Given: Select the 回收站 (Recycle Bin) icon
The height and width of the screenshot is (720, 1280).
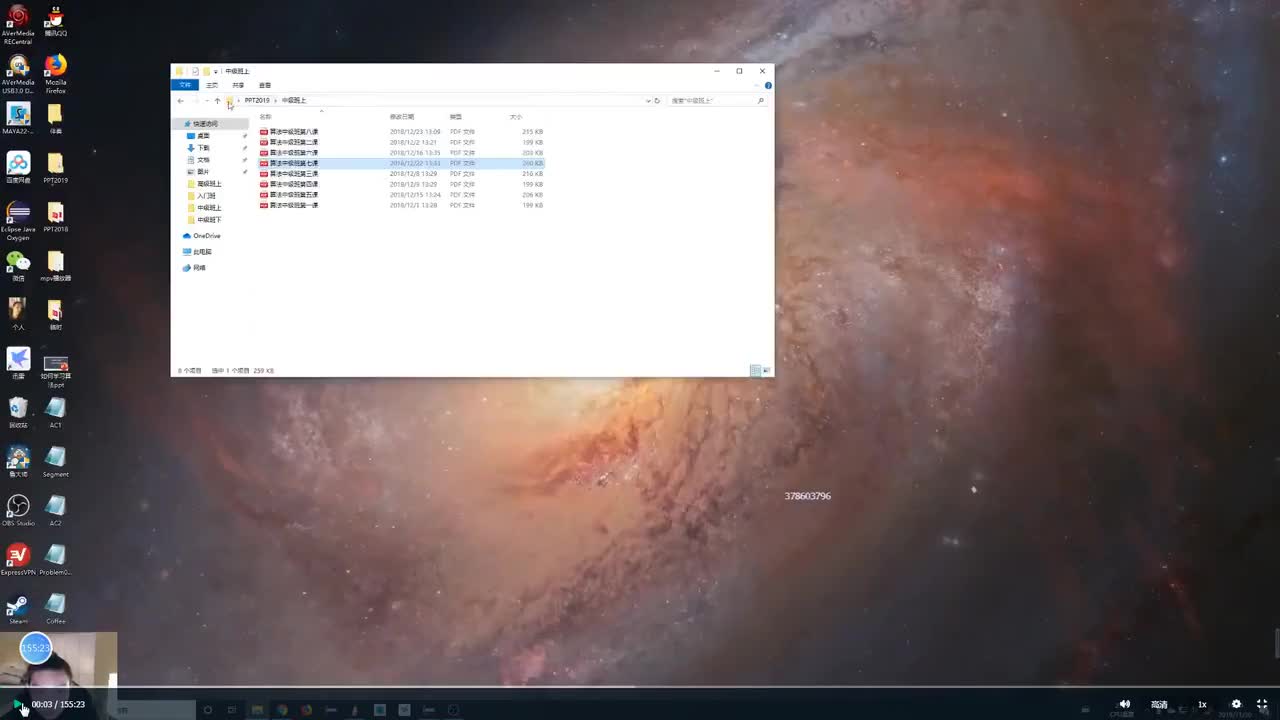Looking at the screenshot, I should click(18, 412).
